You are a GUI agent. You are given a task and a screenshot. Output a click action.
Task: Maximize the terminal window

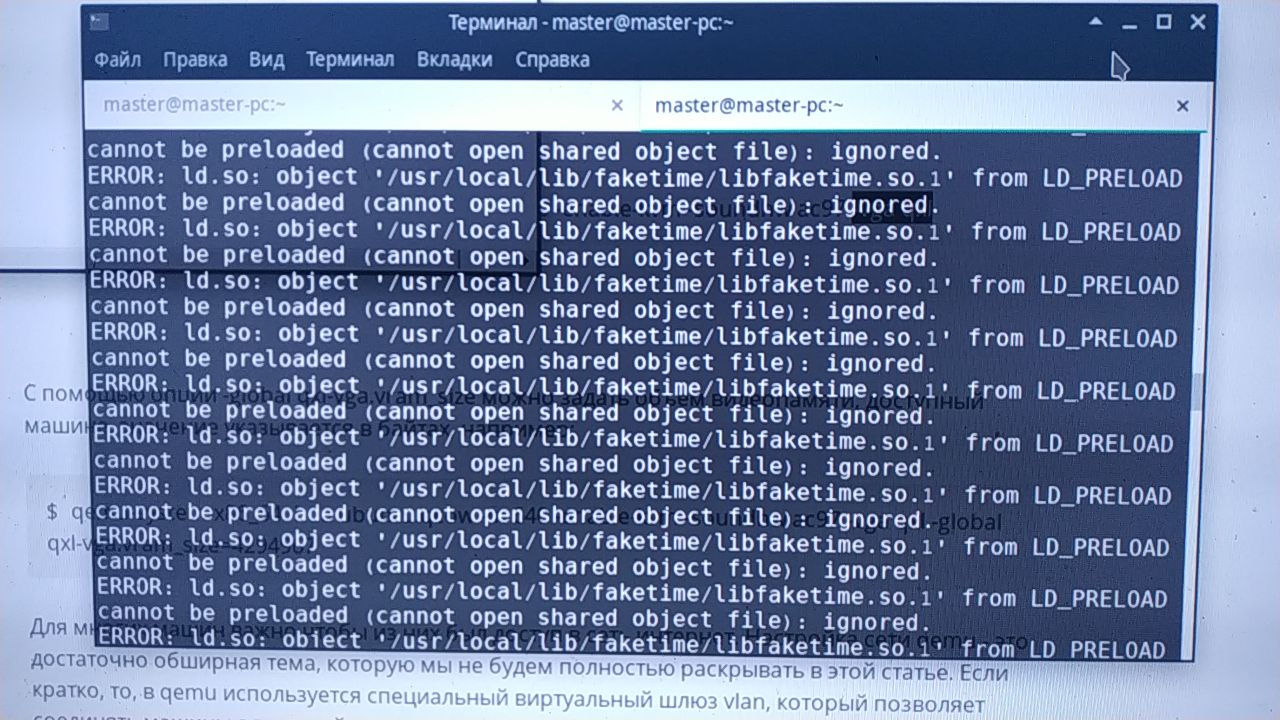click(1164, 22)
